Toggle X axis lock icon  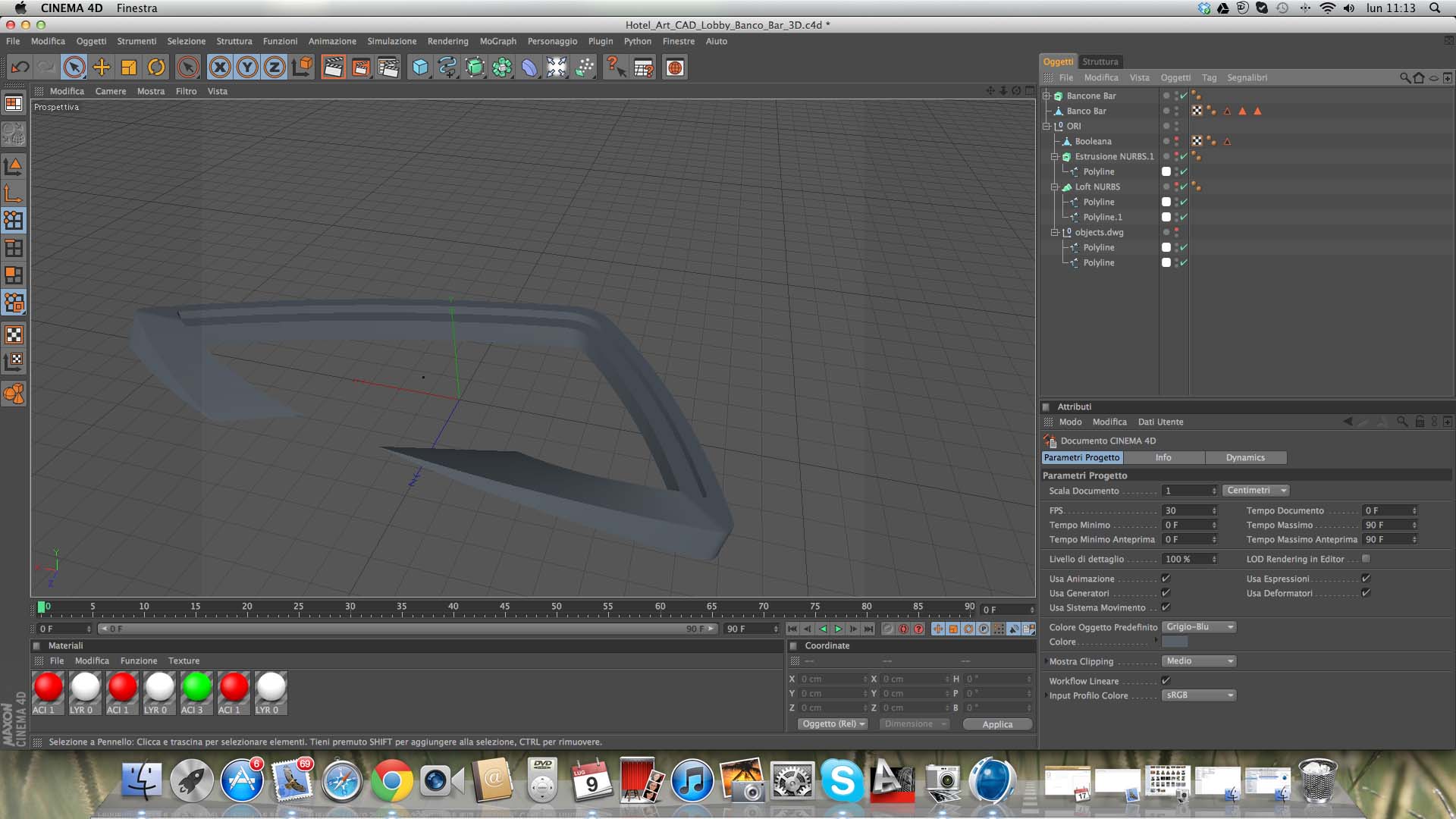[220, 67]
